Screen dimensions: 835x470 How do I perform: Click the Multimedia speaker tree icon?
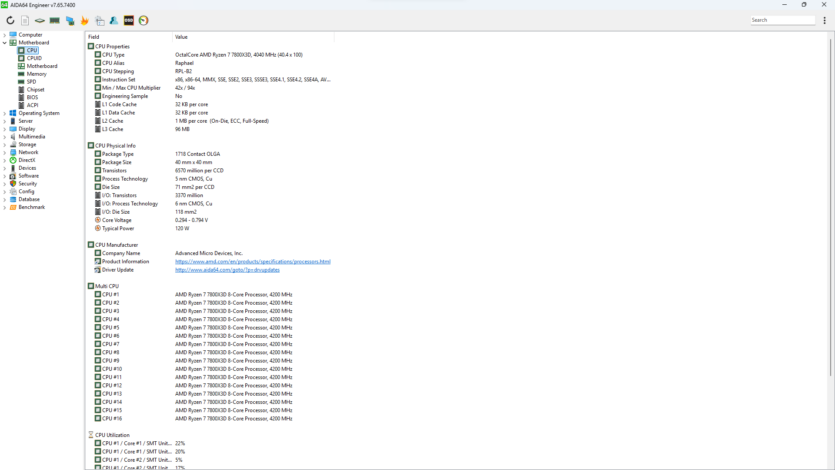[13, 136]
